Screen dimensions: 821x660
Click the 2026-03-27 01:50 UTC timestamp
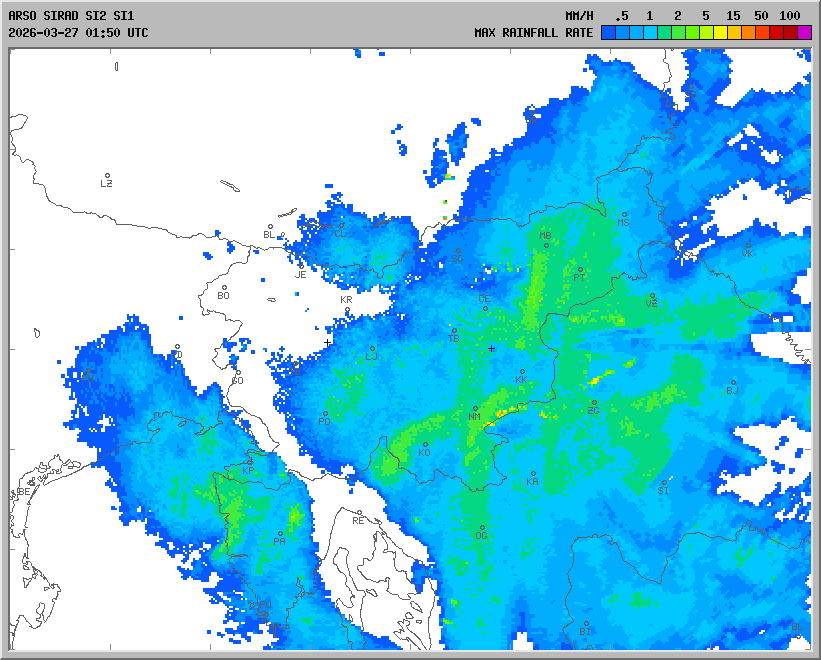(78, 33)
